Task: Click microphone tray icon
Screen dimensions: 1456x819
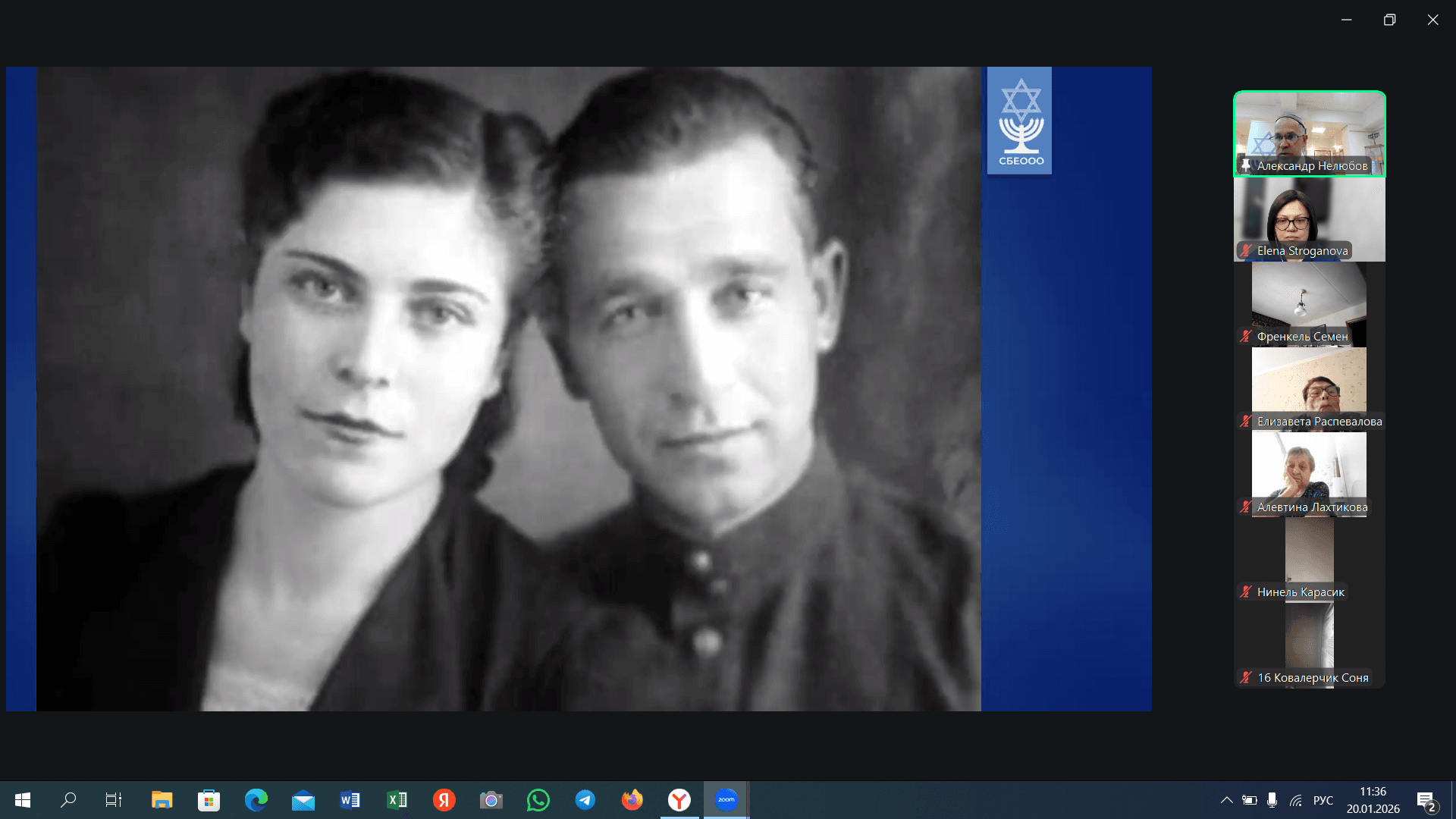Action: click(1272, 800)
